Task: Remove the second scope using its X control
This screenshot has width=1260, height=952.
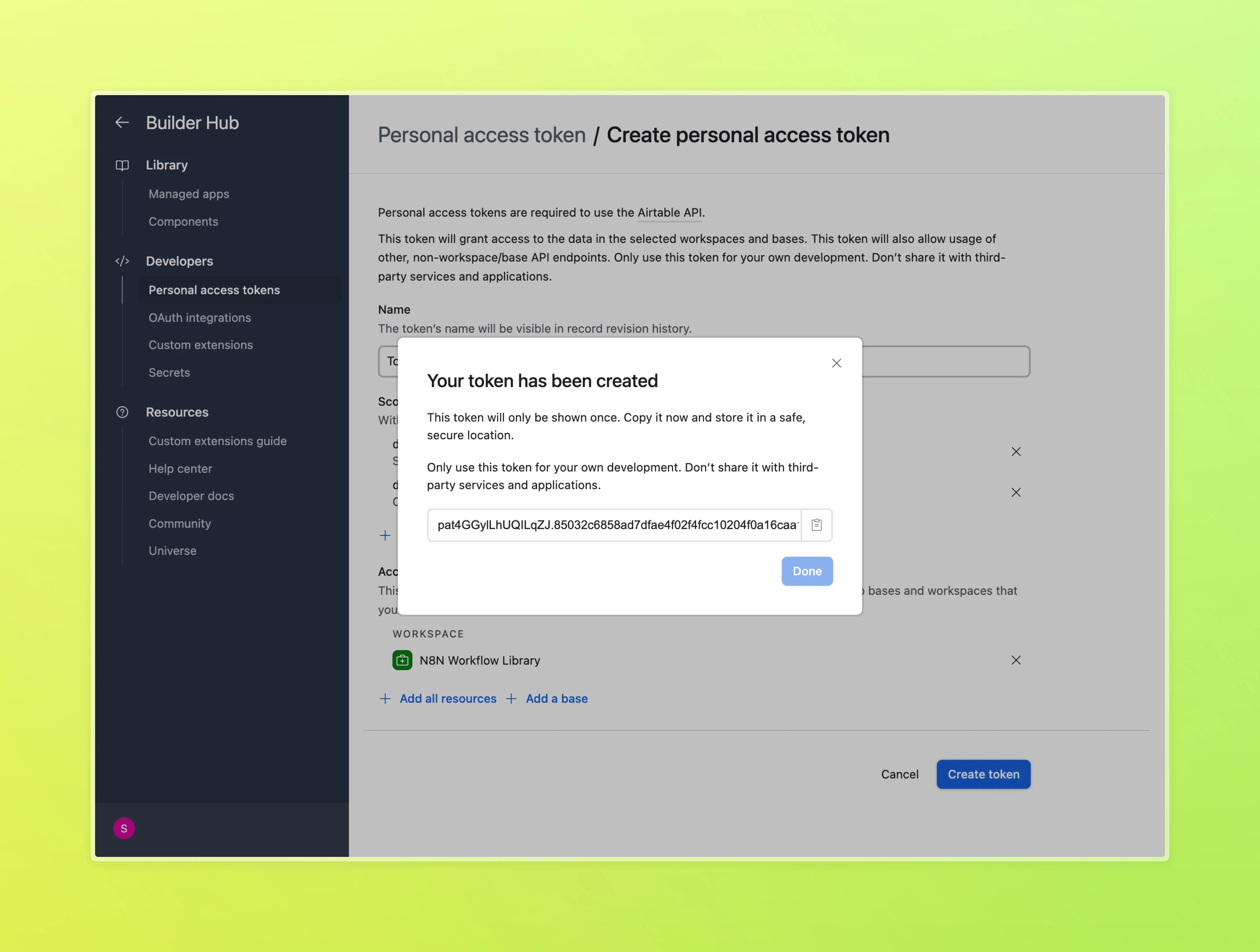Action: [1017, 492]
